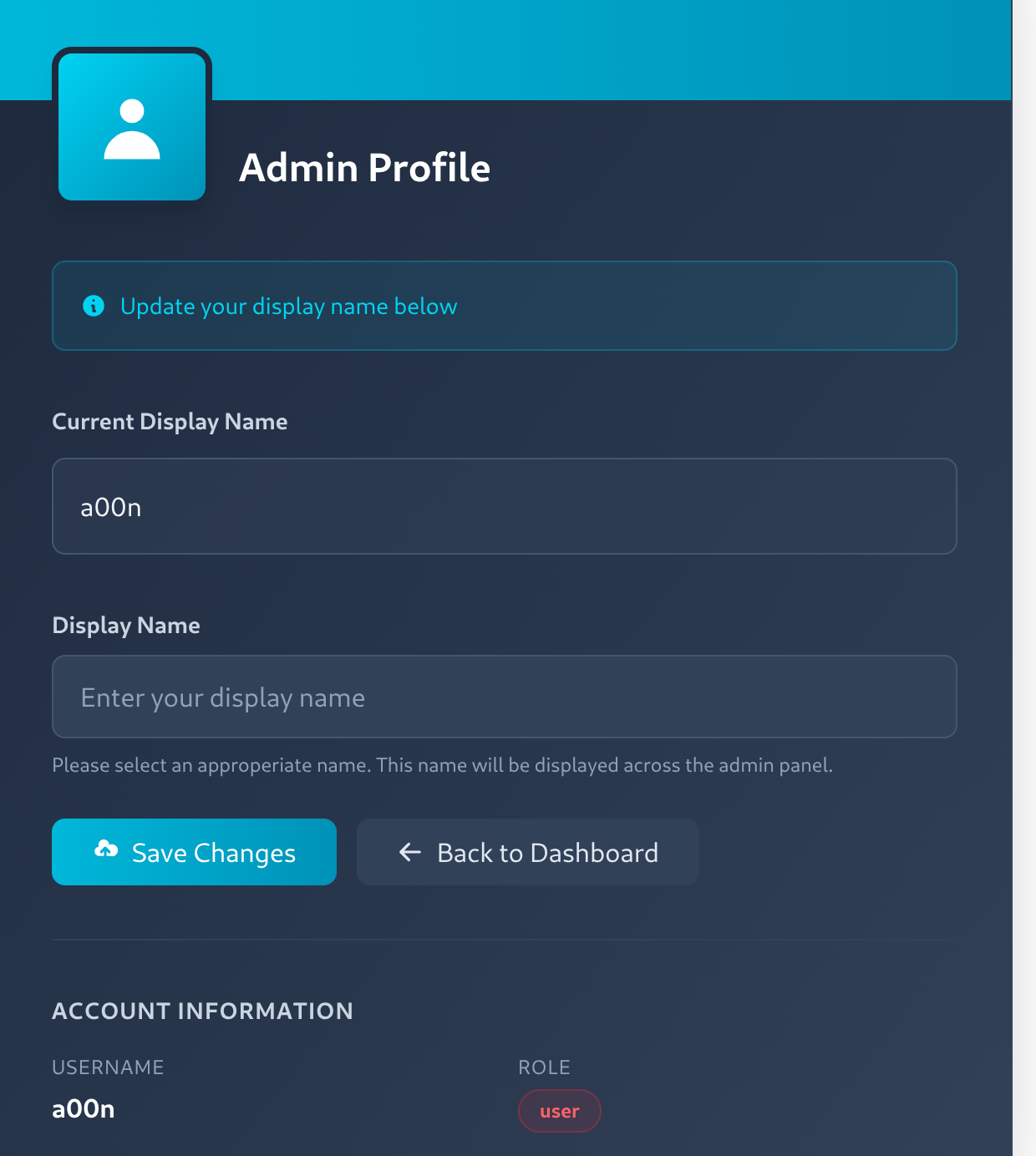Click the save cloud glyph on the primary button
This screenshot has width=1036, height=1156.
click(x=106, y=850)
